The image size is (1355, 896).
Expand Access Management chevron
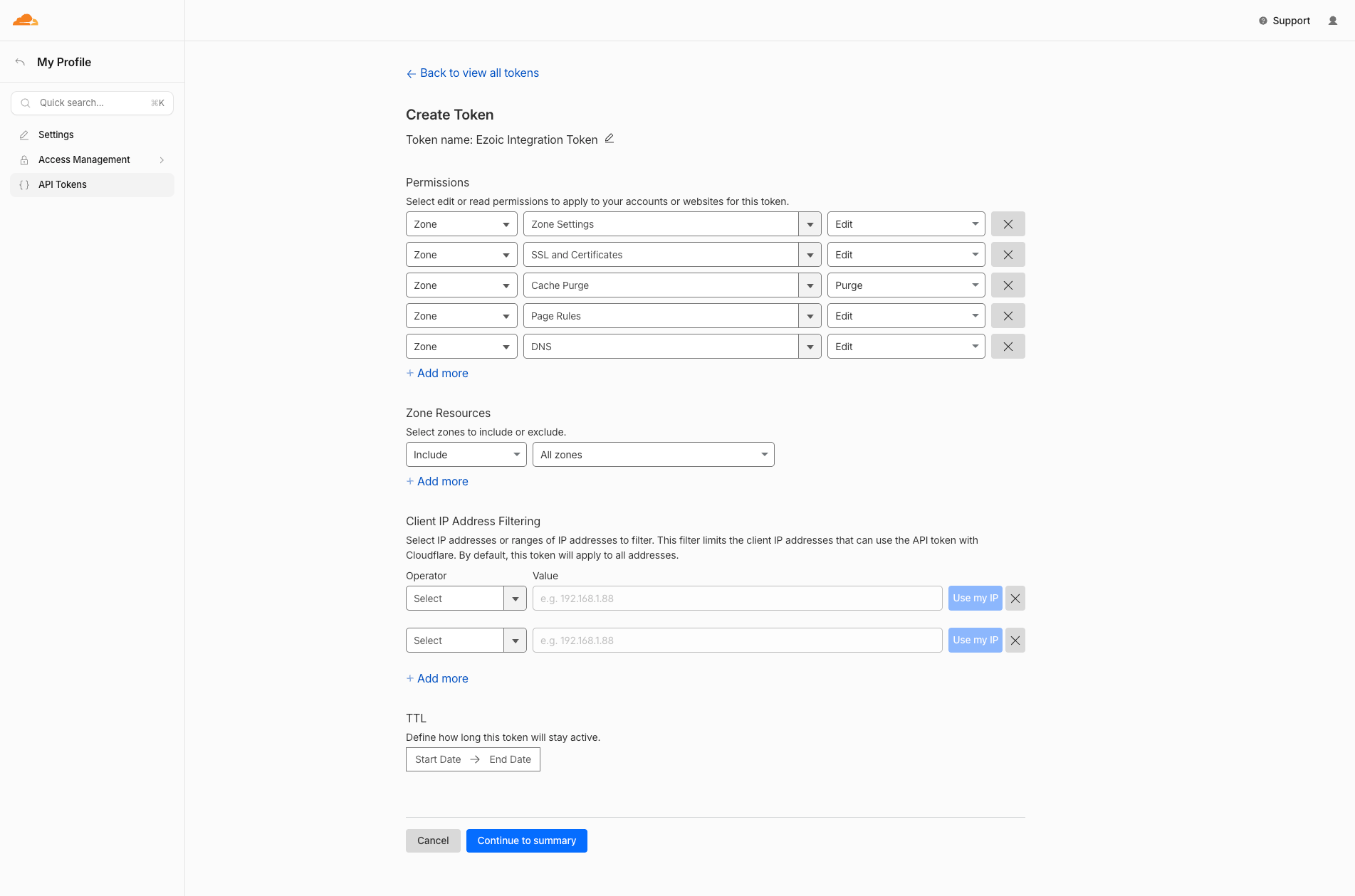[162, 160]
